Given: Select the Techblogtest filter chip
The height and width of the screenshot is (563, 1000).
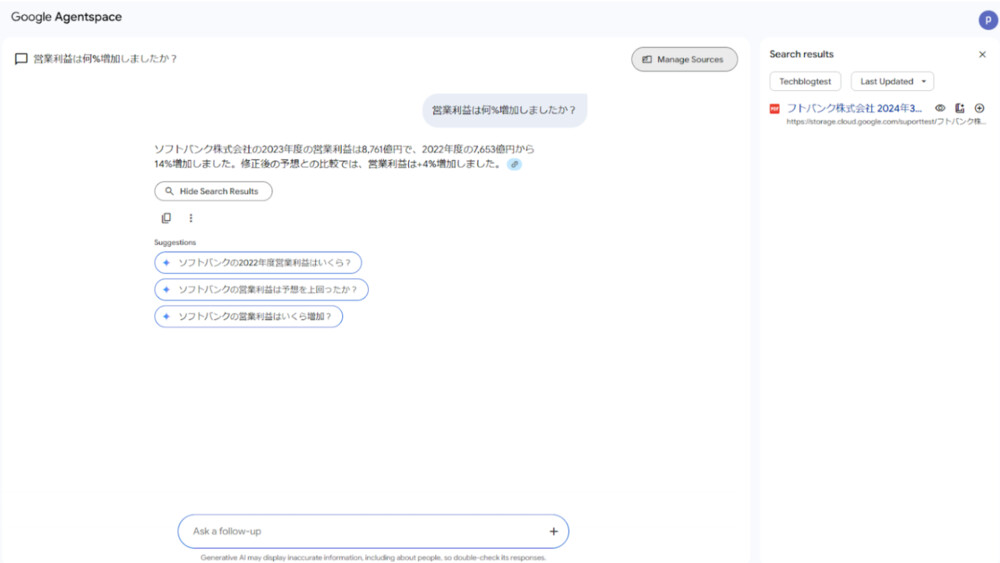Looking at the screenshot, I should tap(805, 82).
